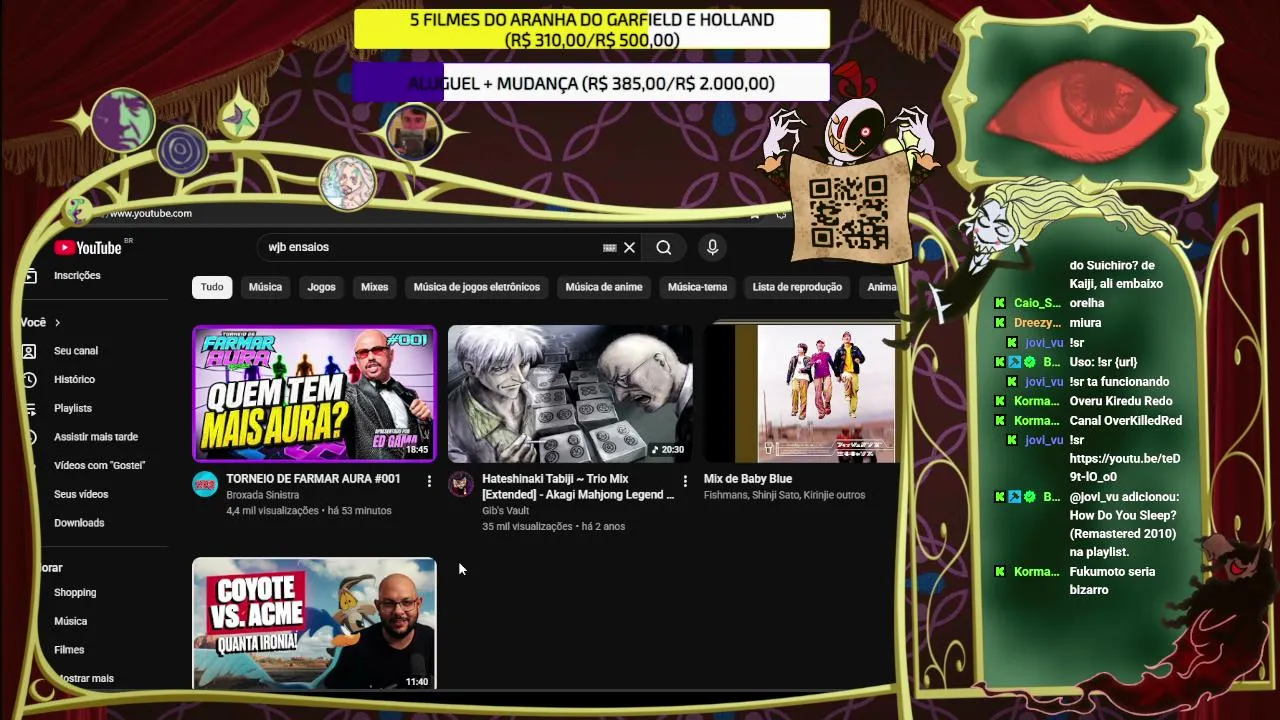The width and height of the screenshot is (1280, 720).
Task: Click the 11:40 duration badge
Action: 417,682
